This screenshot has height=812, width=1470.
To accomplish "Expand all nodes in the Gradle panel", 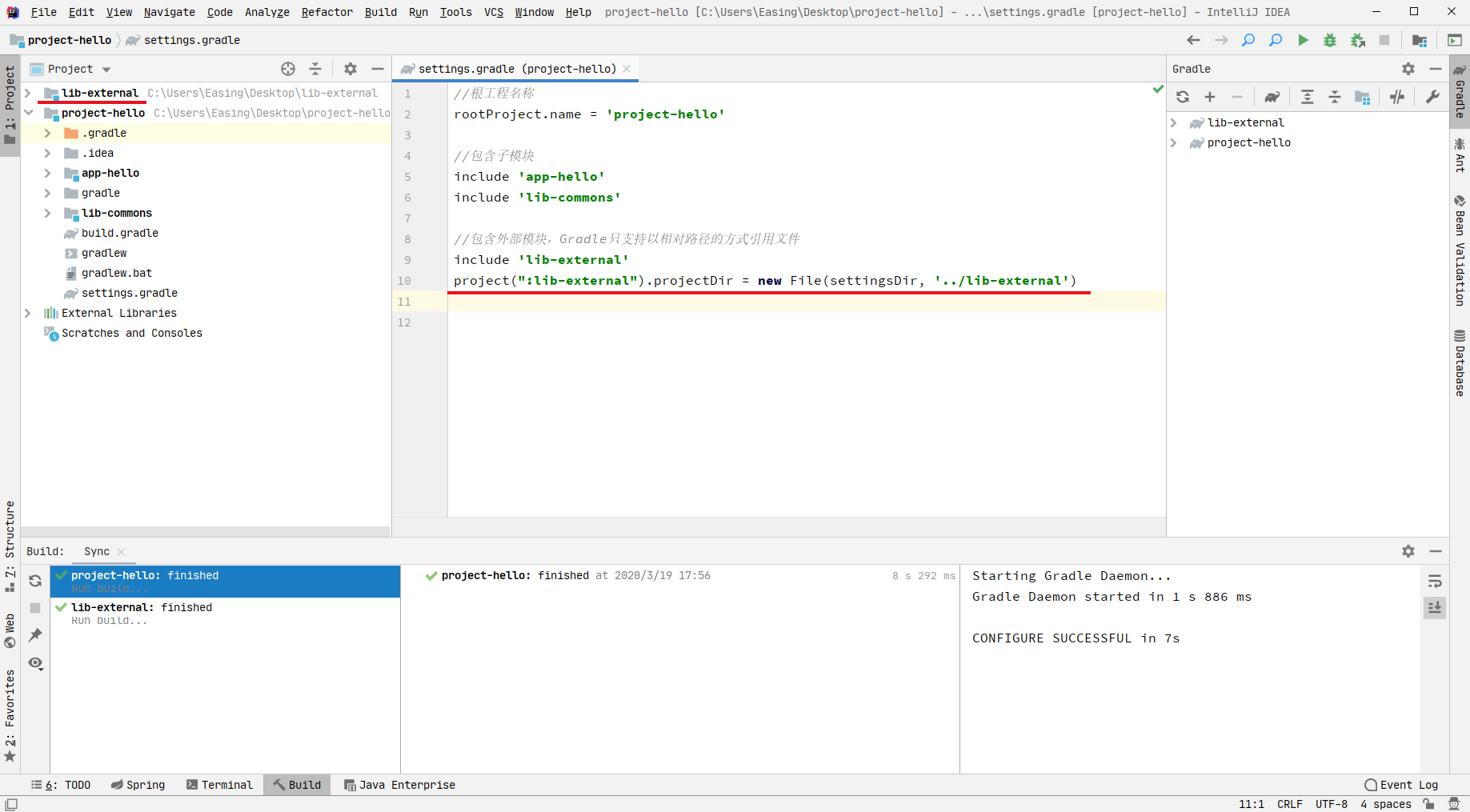I will coord(1308,97).
